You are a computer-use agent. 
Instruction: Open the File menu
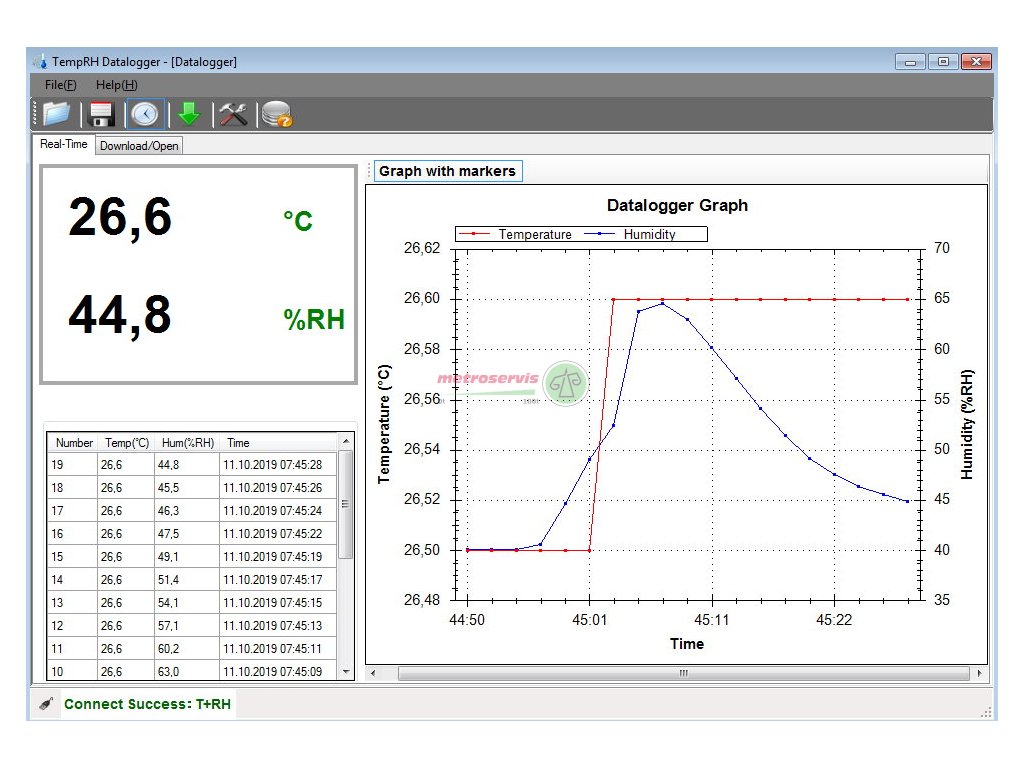pyautogui.click(x=60, y=85)
